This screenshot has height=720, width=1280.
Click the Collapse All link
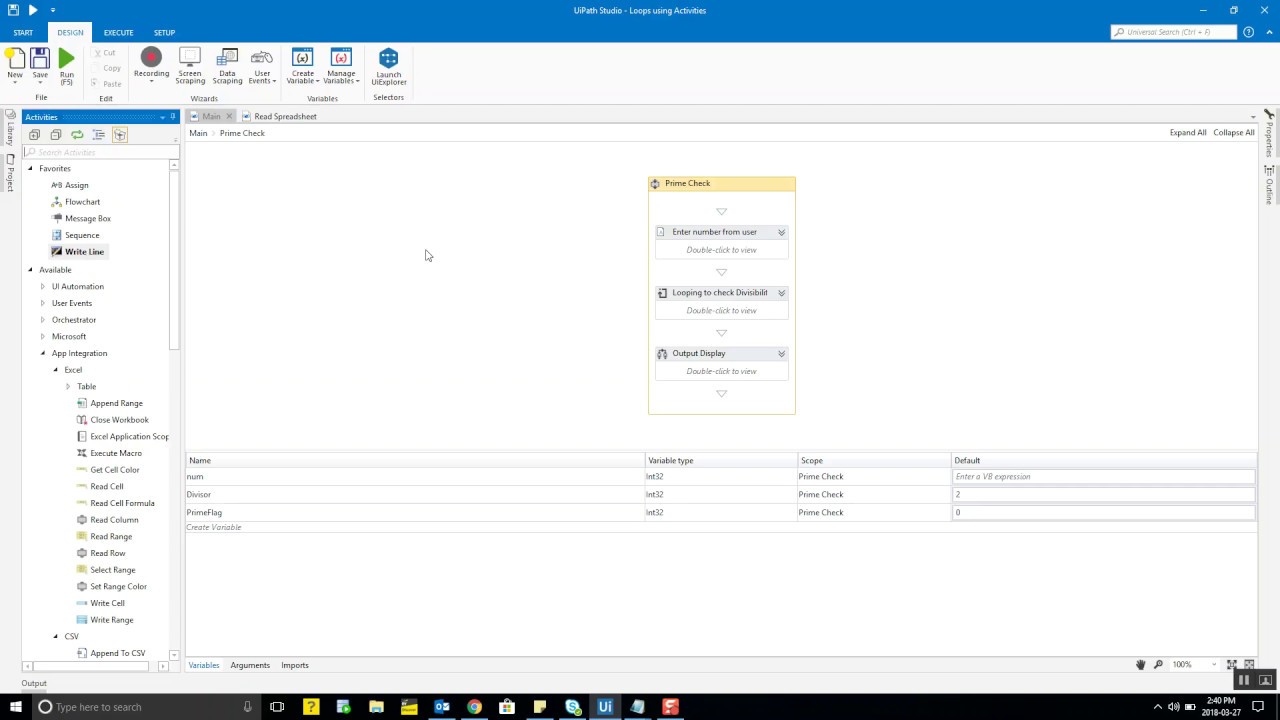tap(1234, 132)
